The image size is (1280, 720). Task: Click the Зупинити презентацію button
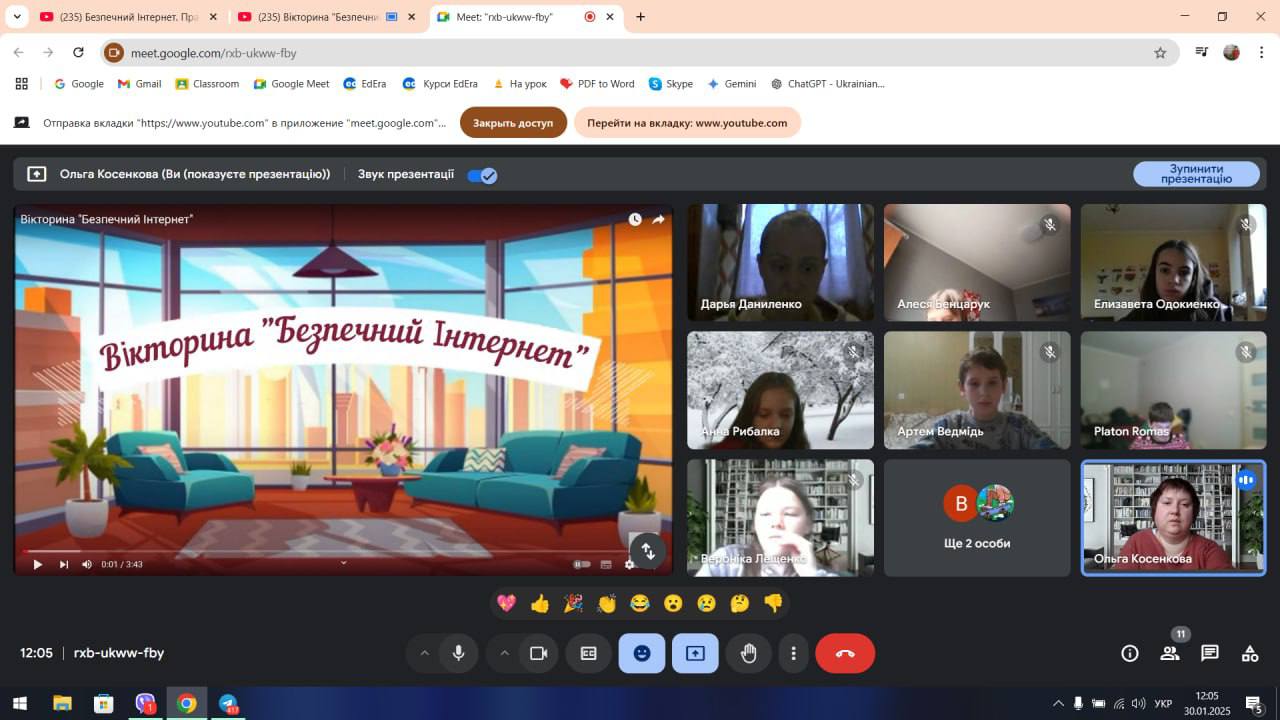[1196, 174]
